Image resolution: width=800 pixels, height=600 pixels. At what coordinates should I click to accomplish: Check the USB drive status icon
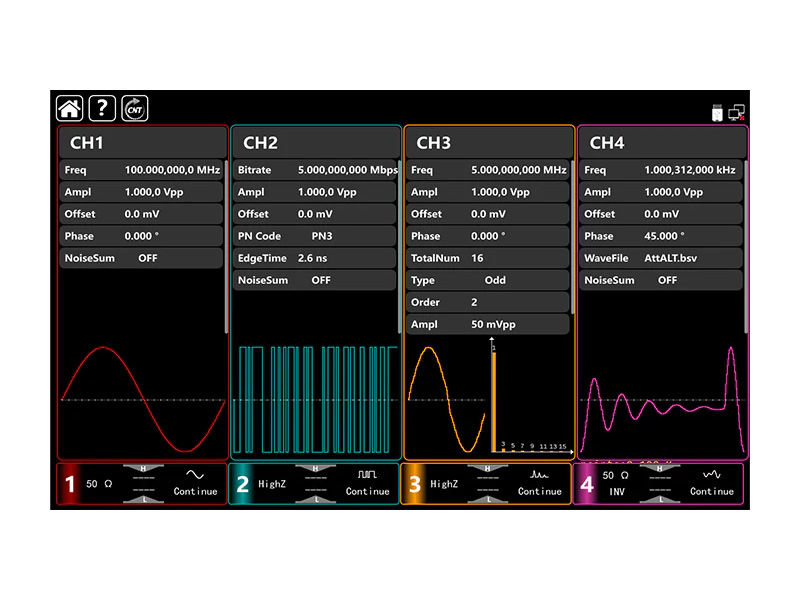717,113
